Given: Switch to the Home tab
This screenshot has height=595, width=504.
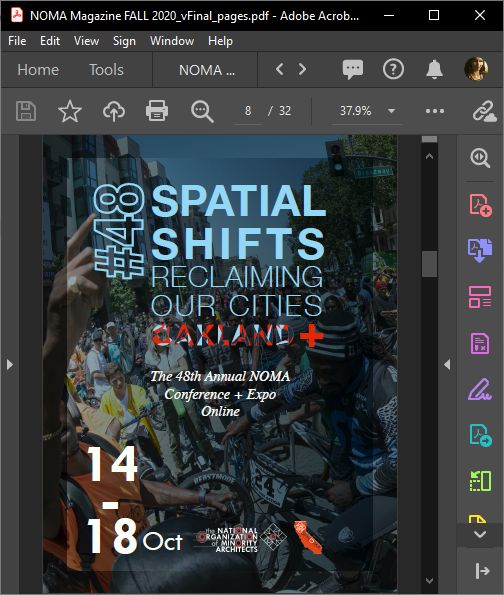Looking at the screenshot, I should point(38,70).
